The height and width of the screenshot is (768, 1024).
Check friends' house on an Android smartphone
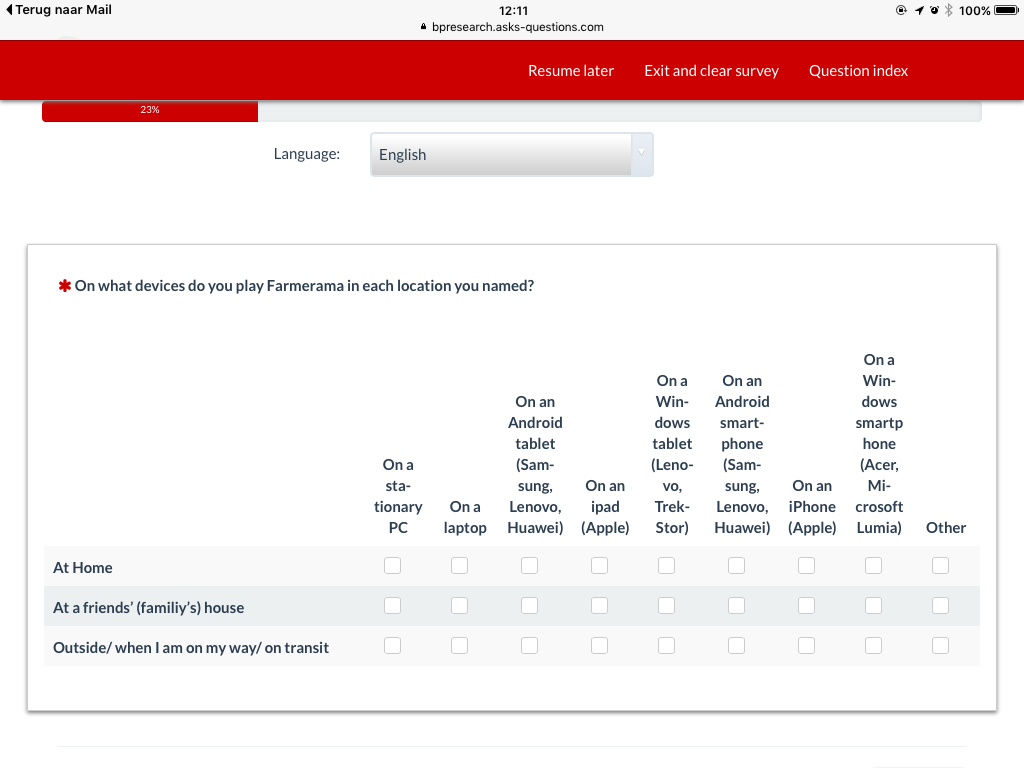(737, 606)
